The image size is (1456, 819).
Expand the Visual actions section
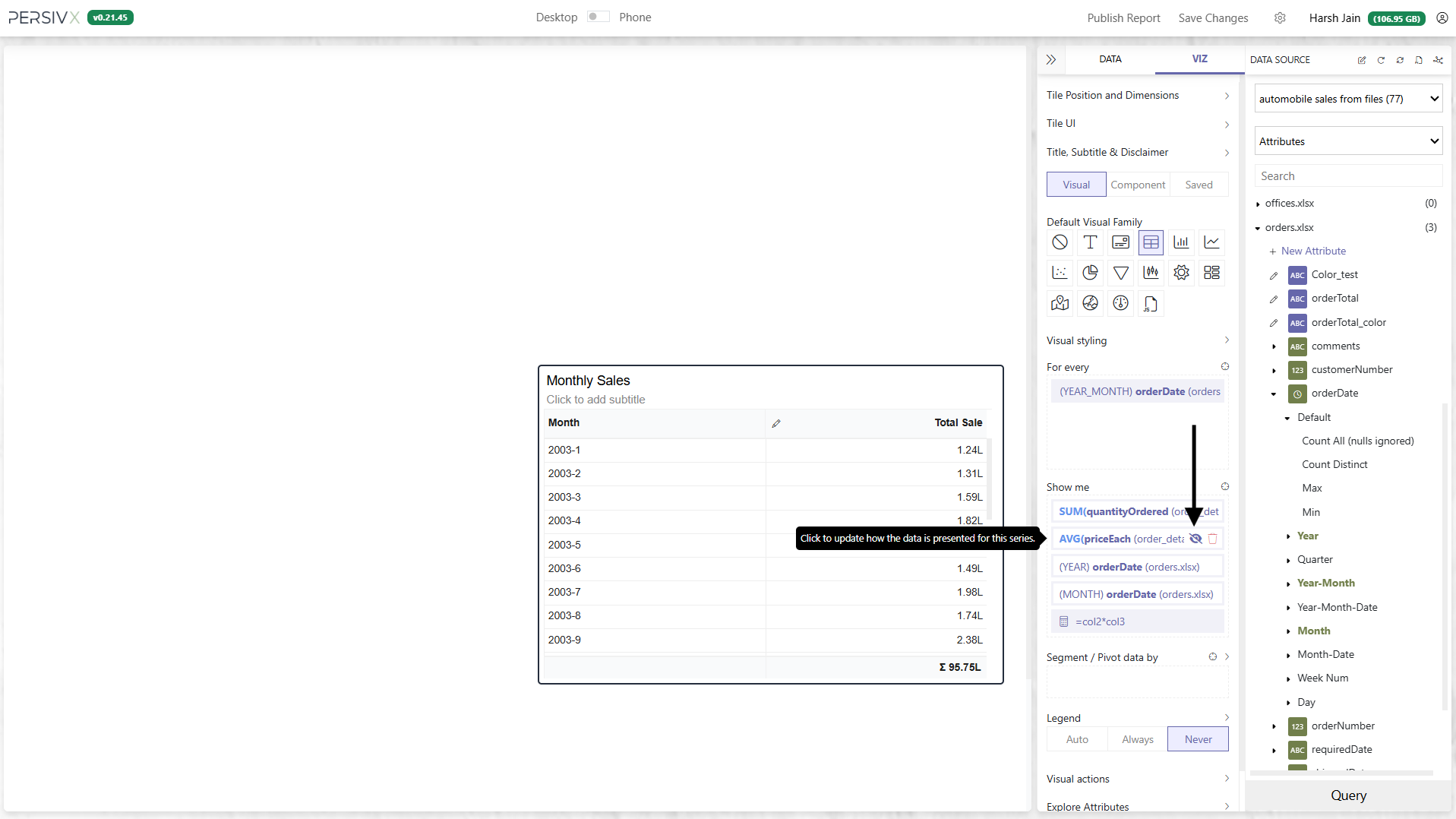pyautogui.click(x=1137, y=779)
